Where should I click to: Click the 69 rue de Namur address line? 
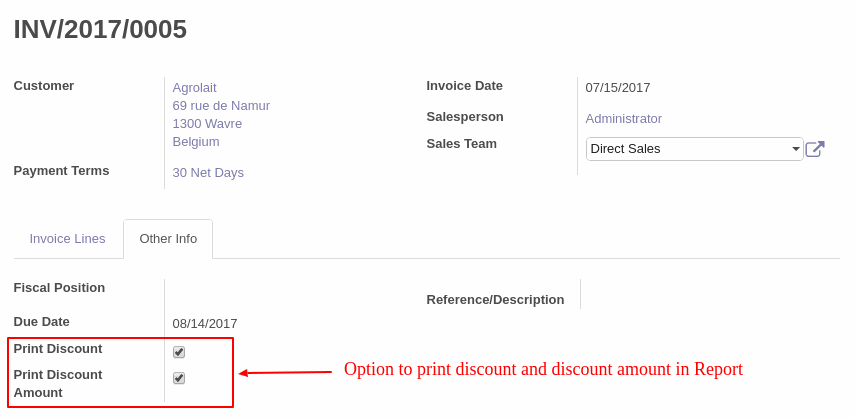221,106
